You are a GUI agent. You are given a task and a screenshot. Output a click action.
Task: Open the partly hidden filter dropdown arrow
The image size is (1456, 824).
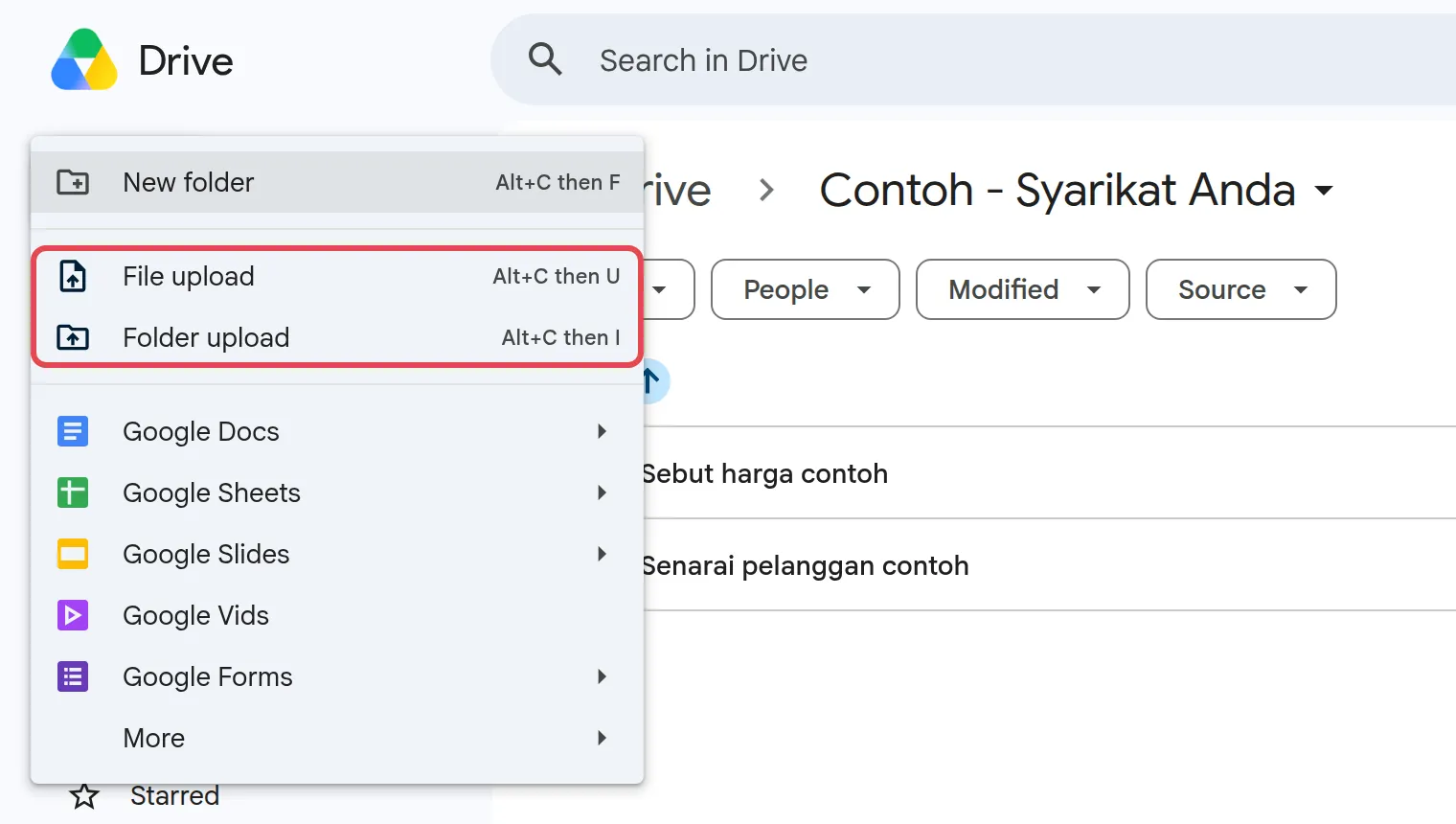point(659,289)
